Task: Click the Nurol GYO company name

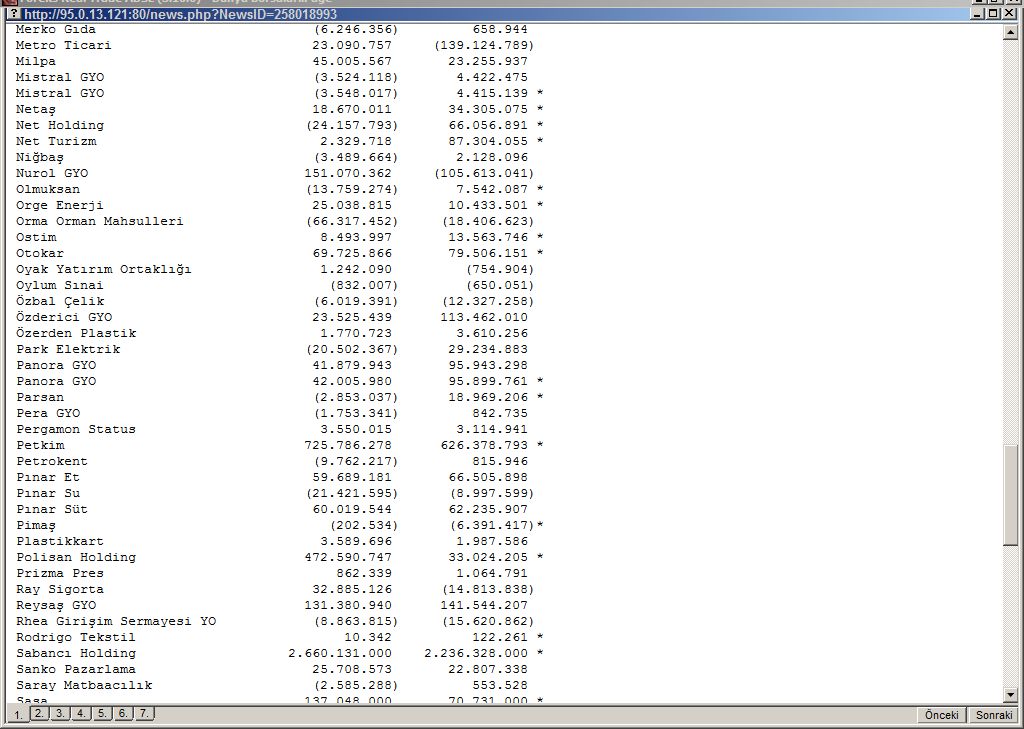Action: pyautogui.click(x=52, y=173)
